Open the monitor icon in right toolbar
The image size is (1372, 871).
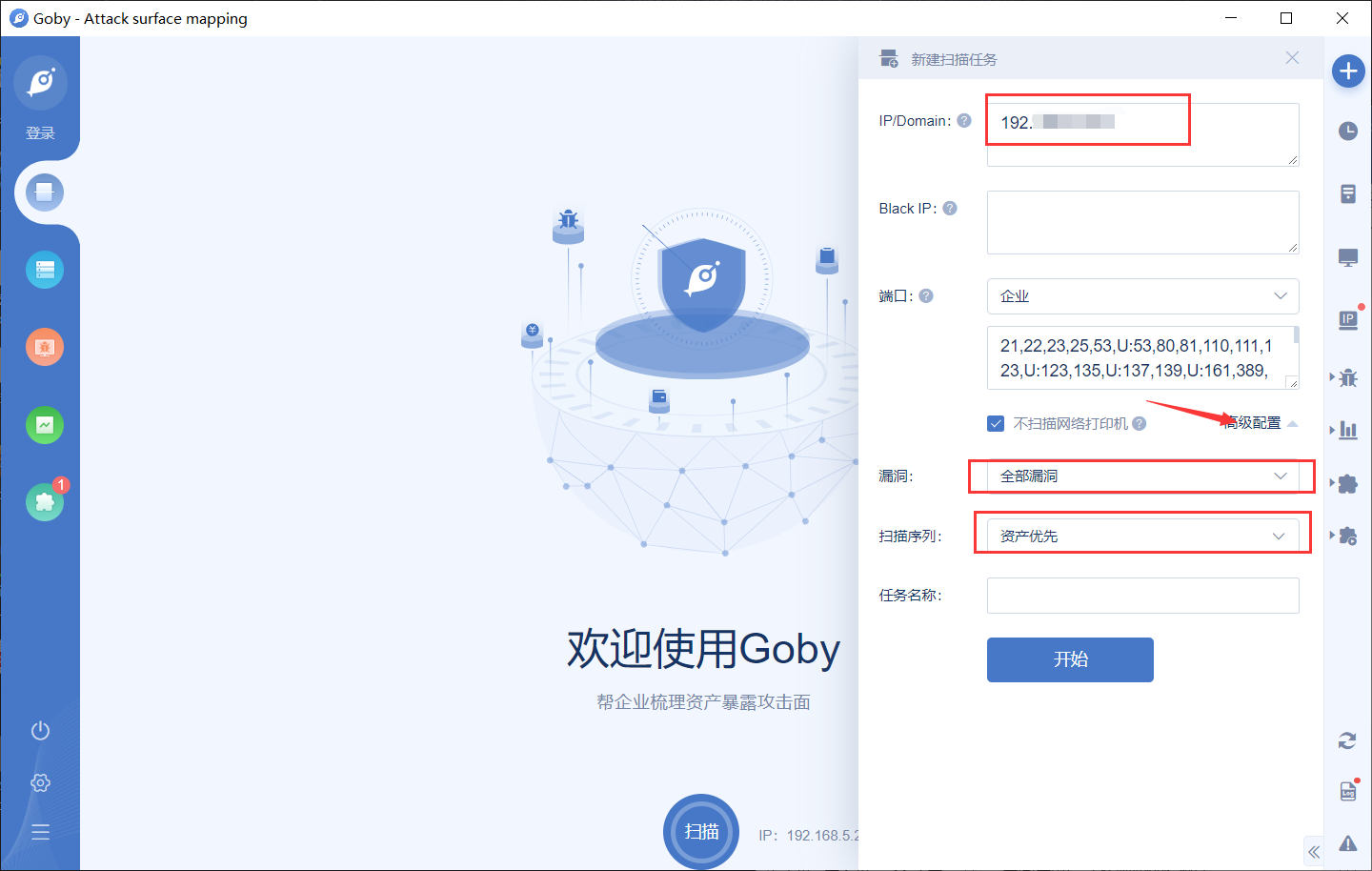[1348, 257]
